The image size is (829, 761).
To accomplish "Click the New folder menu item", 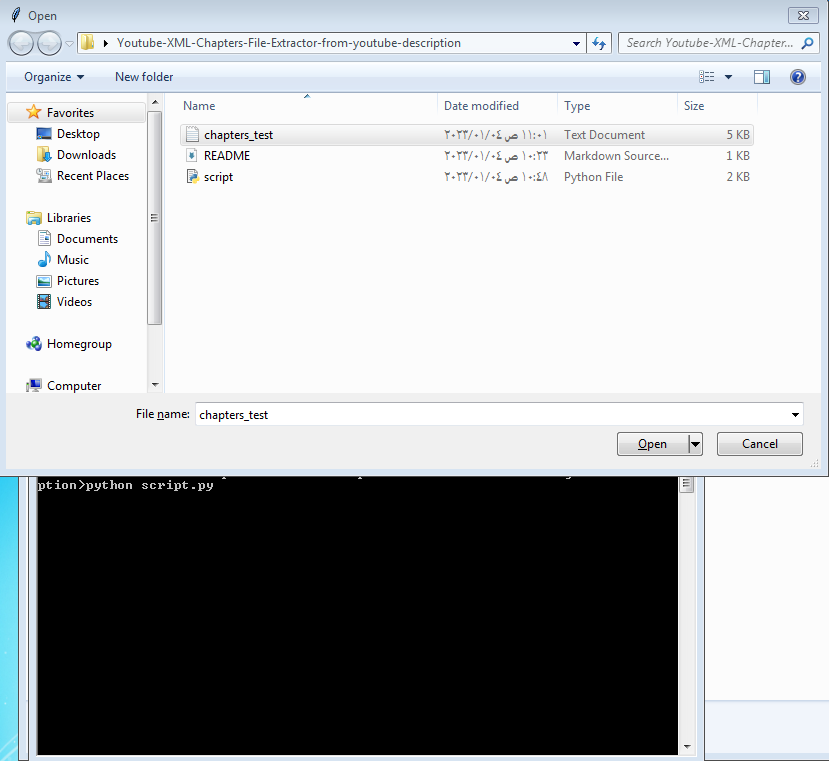I will [143, 76].
